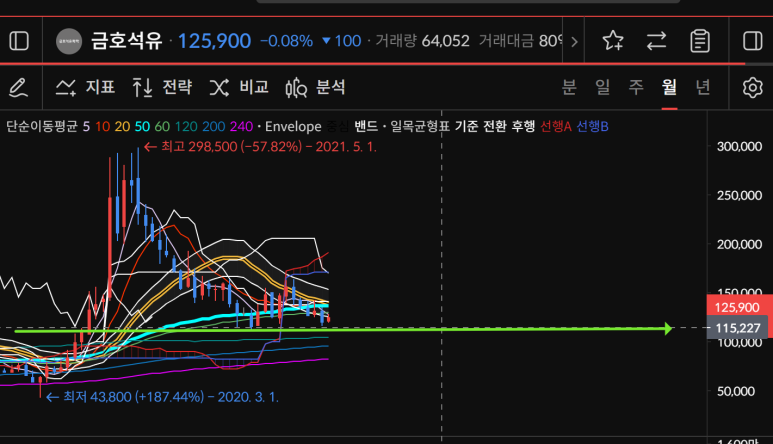Toggle the 20 moving average line
773x444 pixels.
coord(122,127)
